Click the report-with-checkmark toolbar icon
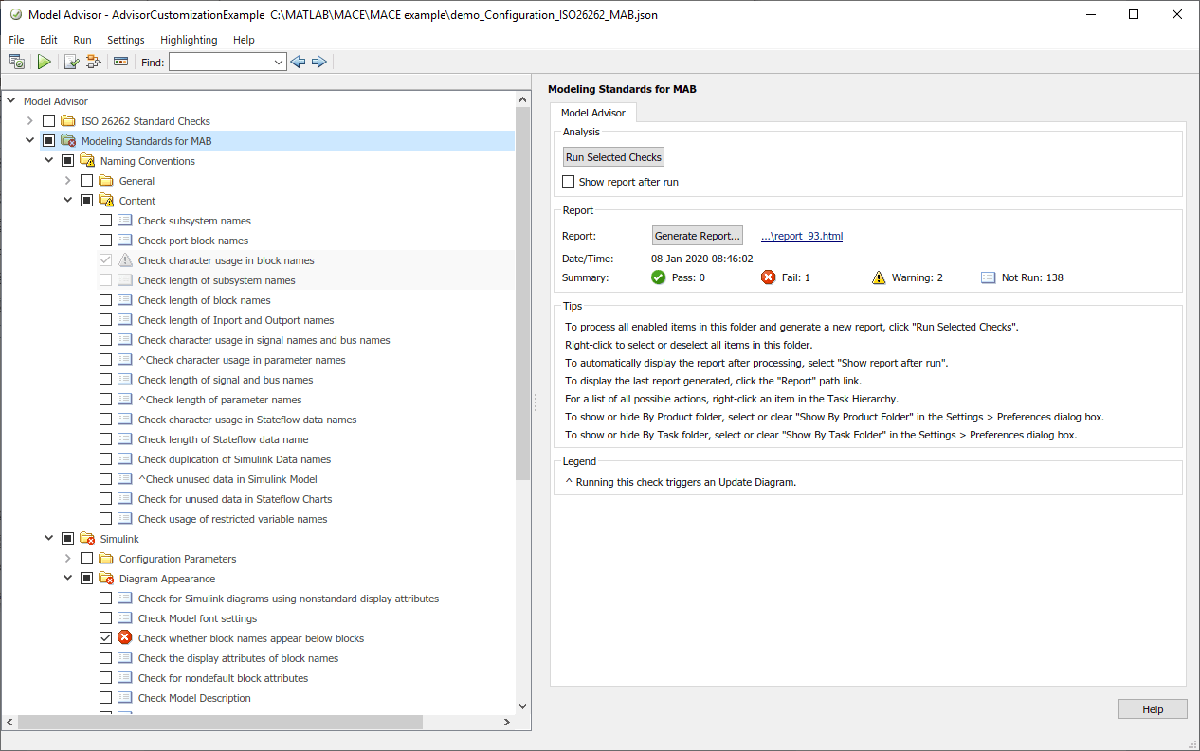Screen dimensions: 1200x751 [71, 62]
